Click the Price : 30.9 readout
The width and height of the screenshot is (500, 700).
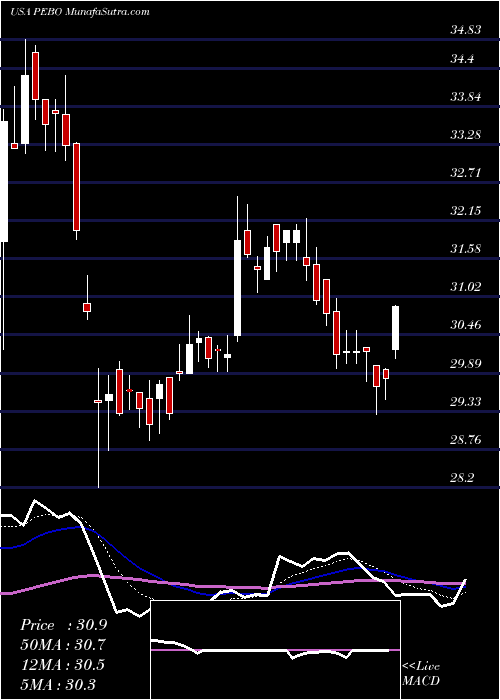point(63,625)
